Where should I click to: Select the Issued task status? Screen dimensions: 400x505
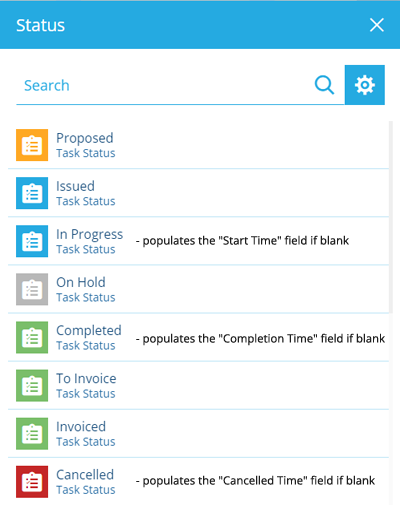pos(198,193)
